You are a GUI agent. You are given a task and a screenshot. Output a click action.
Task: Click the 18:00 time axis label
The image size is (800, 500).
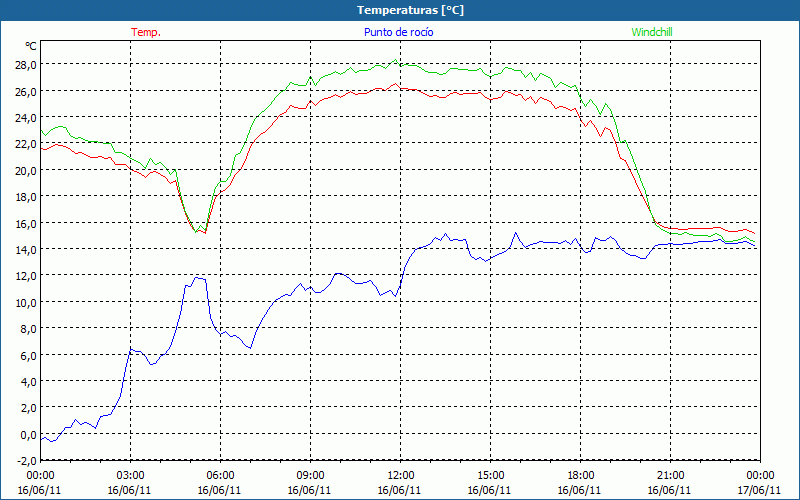click(580, 476)
